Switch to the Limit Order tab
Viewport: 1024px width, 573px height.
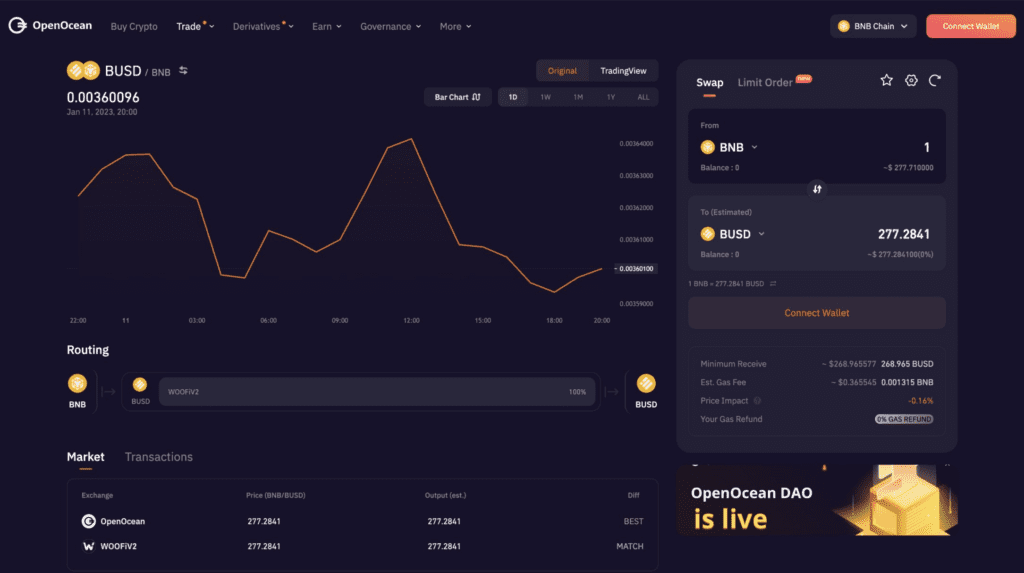(765, 82)
